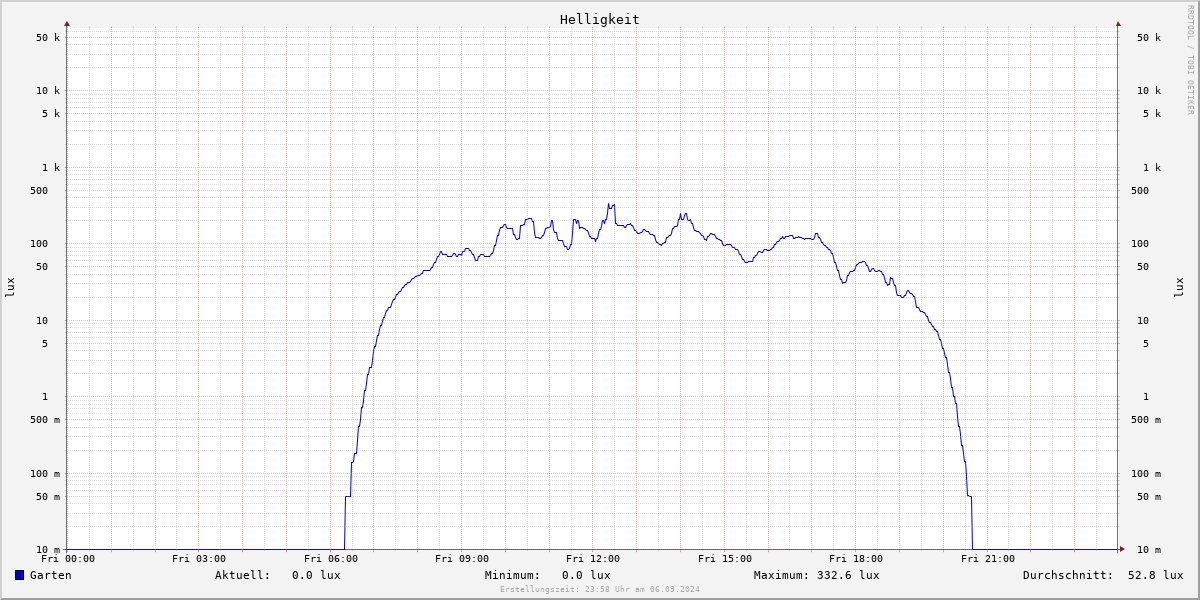Click the Helligkeit chart title

click(x=600, y=19)
